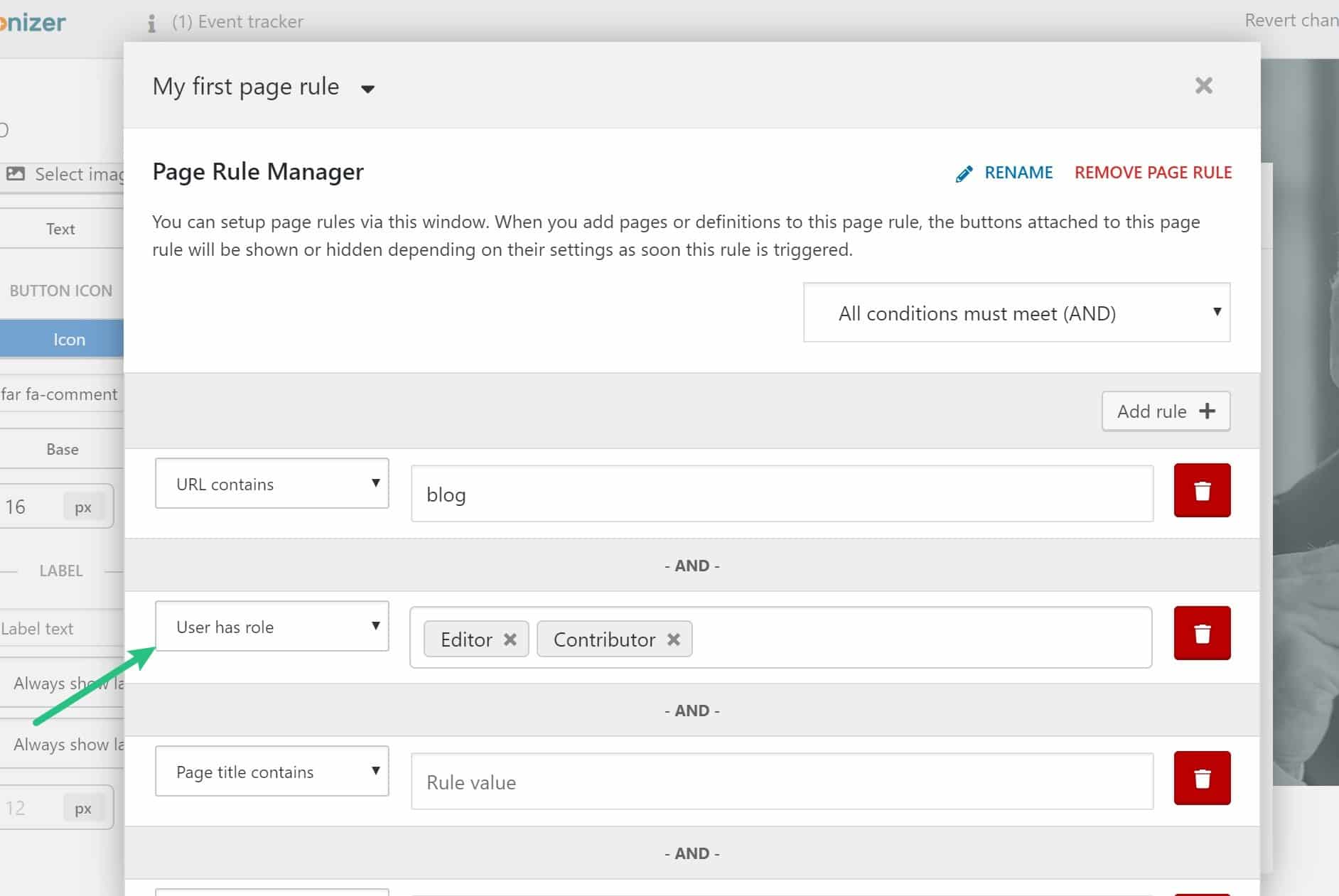Screen dimensions: 1339x896
Task: Click the (1) Event tracker label
Action: pyautogui.click(x=237, y=22)
